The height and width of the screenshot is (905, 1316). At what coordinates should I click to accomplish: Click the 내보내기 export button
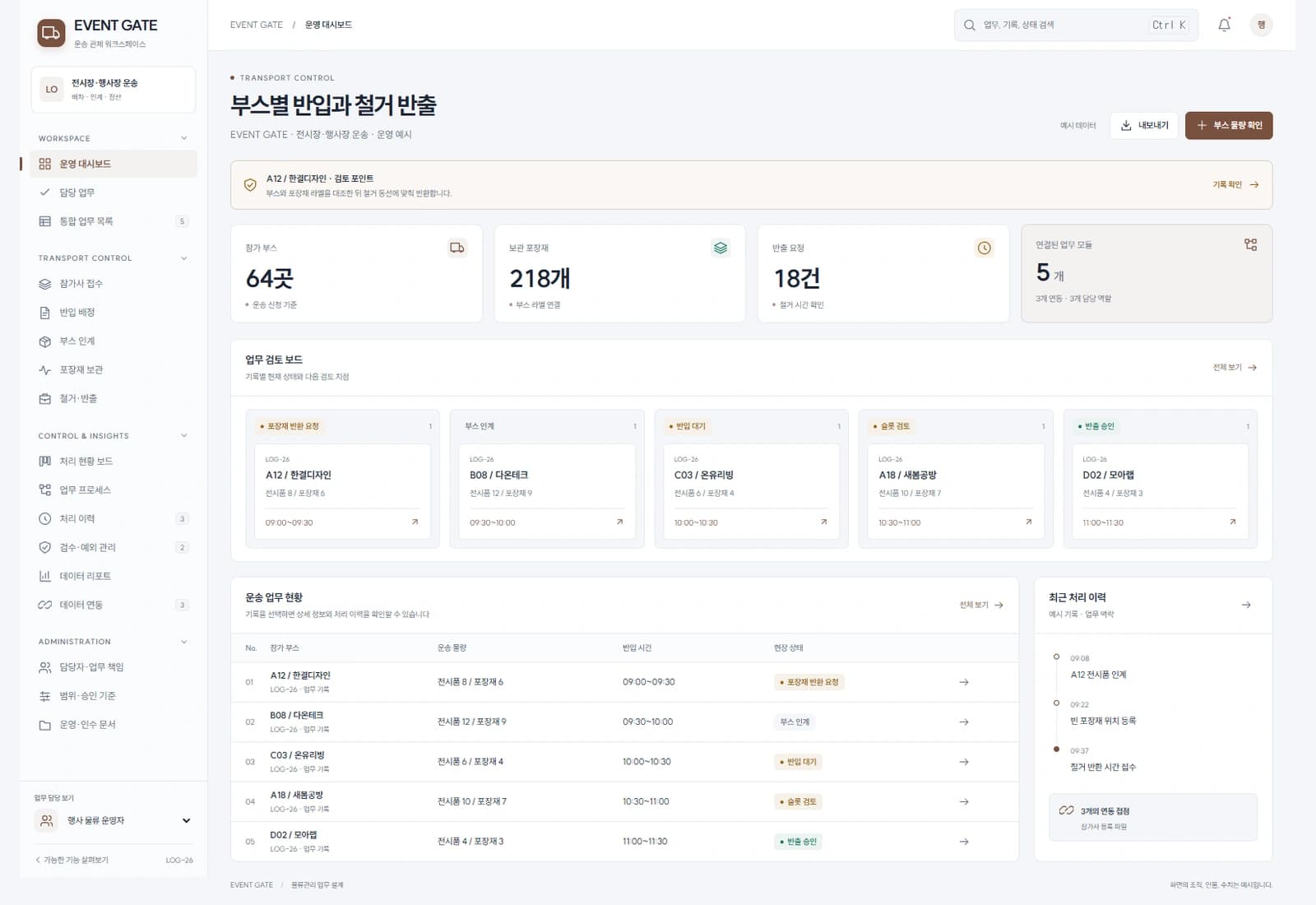coord(1144,125)
